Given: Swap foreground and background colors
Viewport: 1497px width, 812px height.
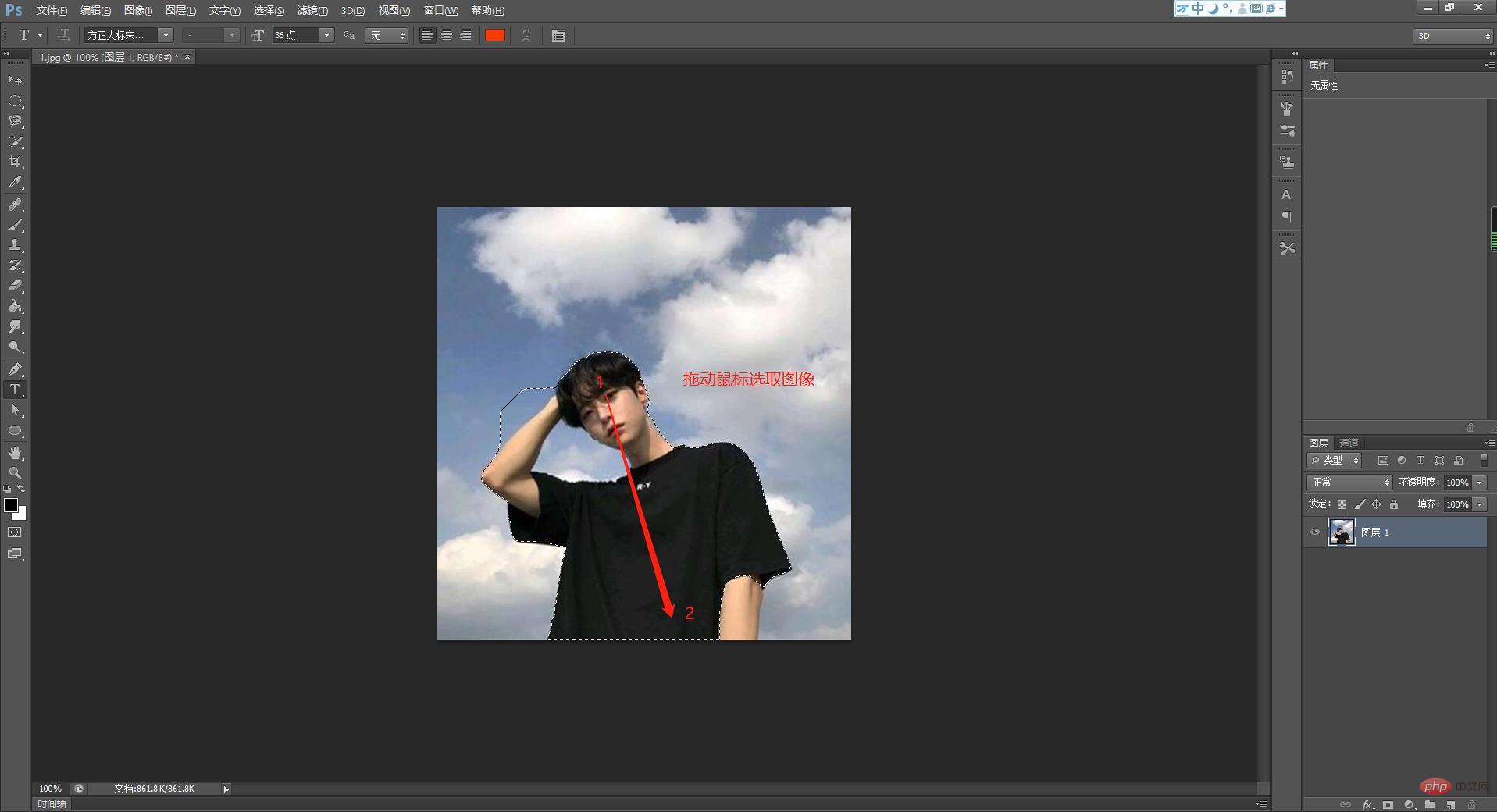Looking at the screenshot, I should 21,489.
